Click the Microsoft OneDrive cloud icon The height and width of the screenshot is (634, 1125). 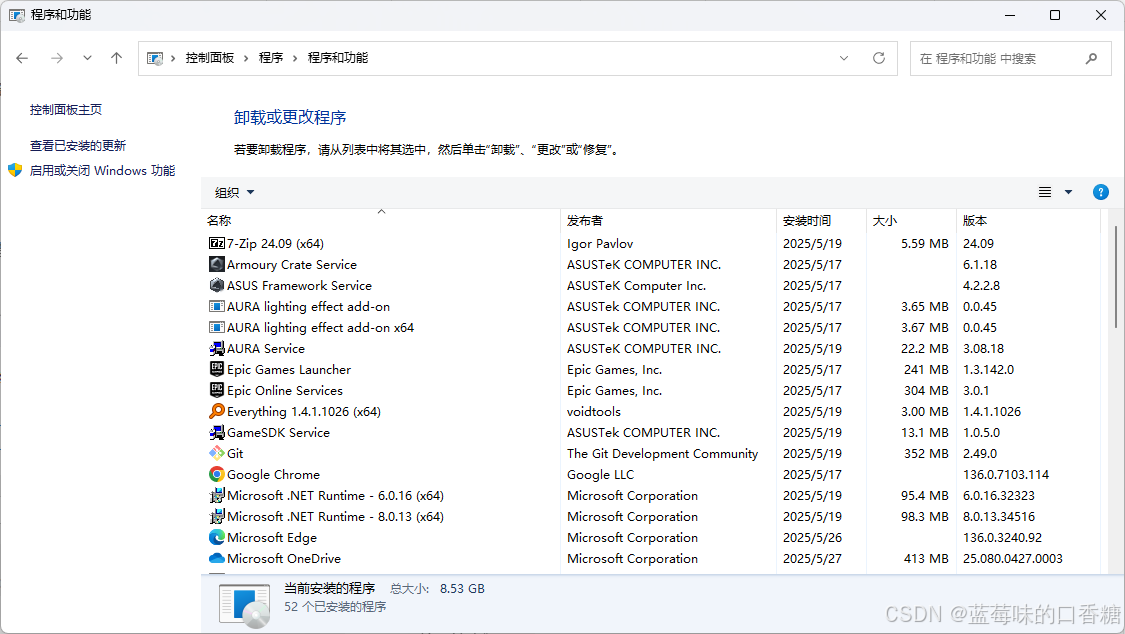point(217,558)
